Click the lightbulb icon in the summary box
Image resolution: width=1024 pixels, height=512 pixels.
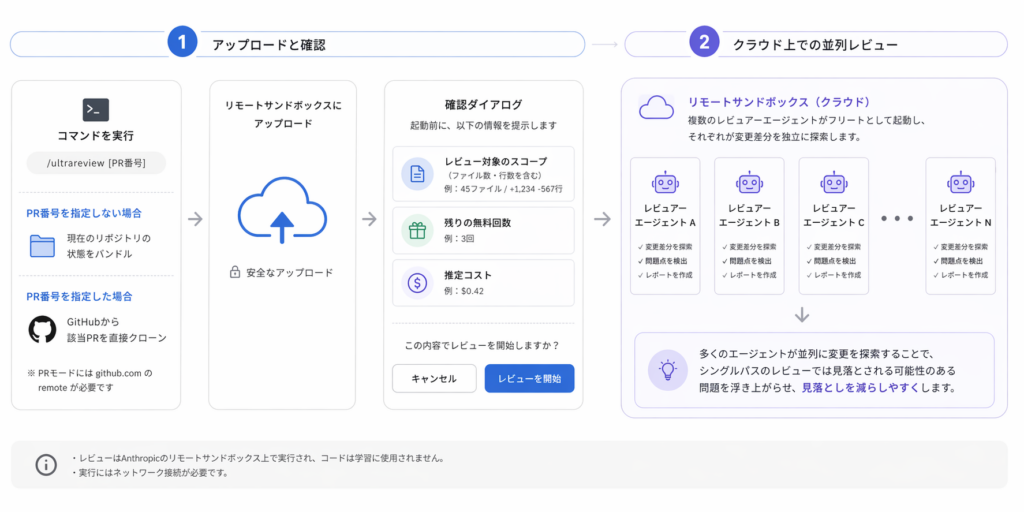(x=665, y=369)
